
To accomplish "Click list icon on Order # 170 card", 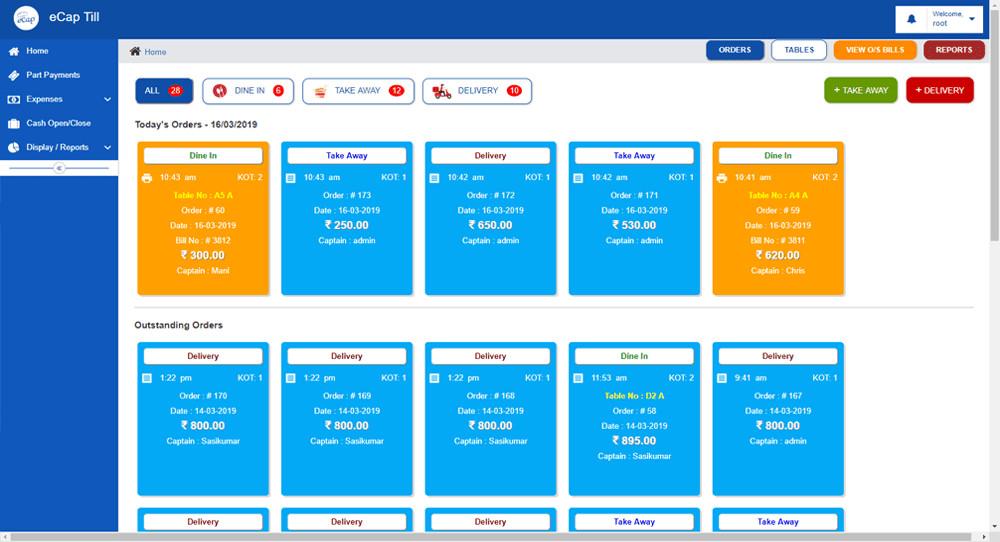I will 147,378.
